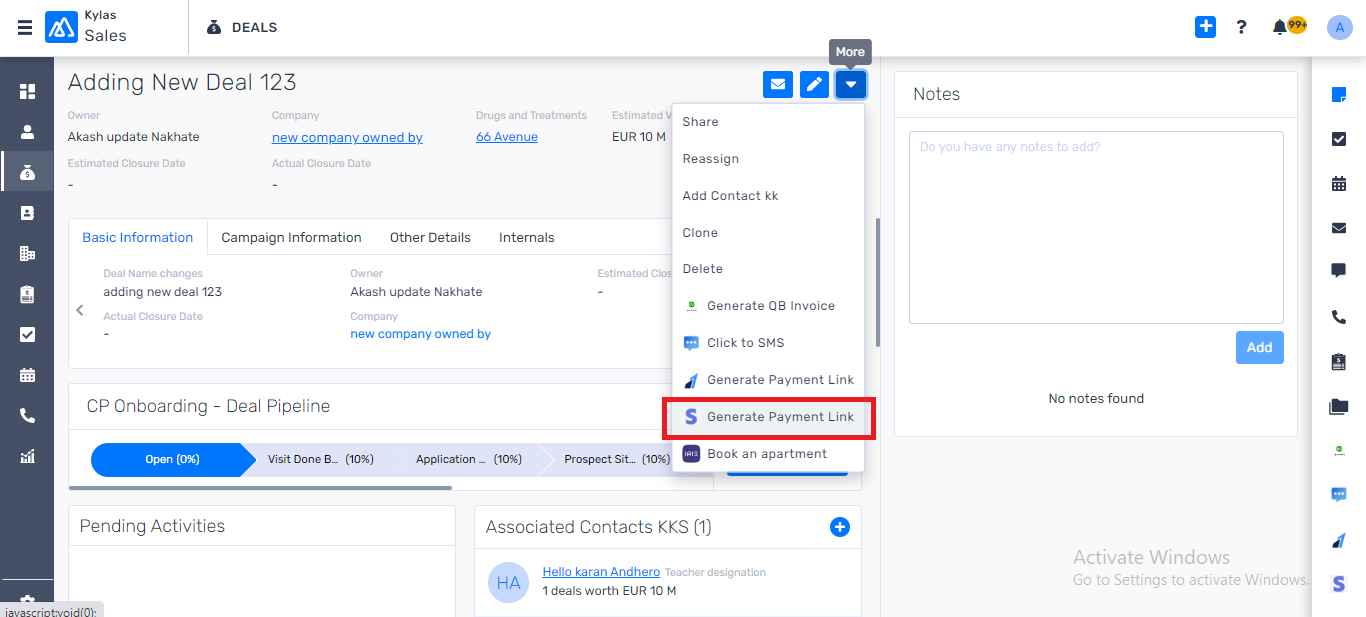Switch to the Campaign Information tab
This screenshot has height=617, width=1366.
291,237
